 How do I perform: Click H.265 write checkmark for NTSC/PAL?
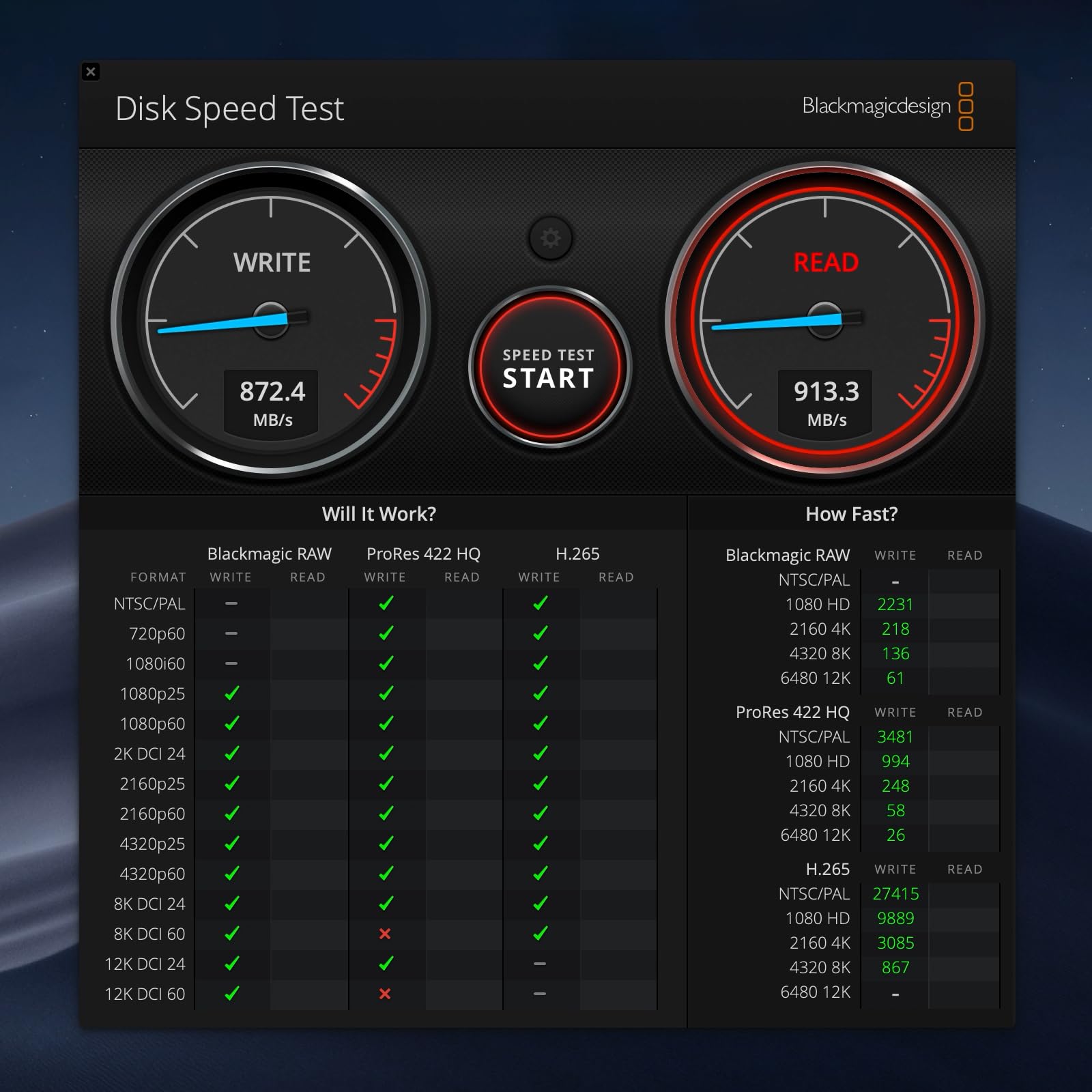[x=541, y=603]
